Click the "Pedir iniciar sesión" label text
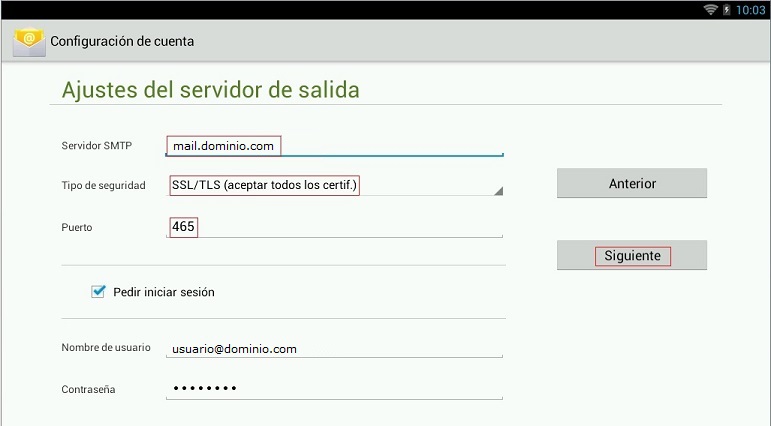 (x=164, y=292)
